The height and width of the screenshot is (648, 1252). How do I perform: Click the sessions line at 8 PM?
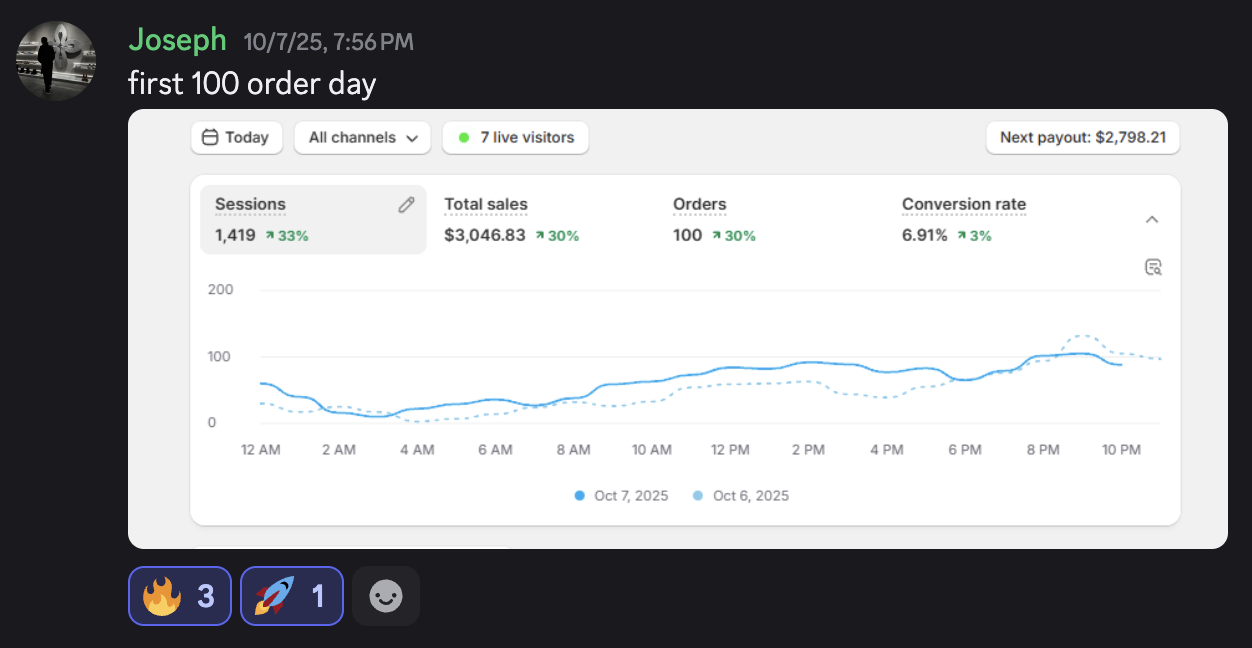click(1043, 356)
